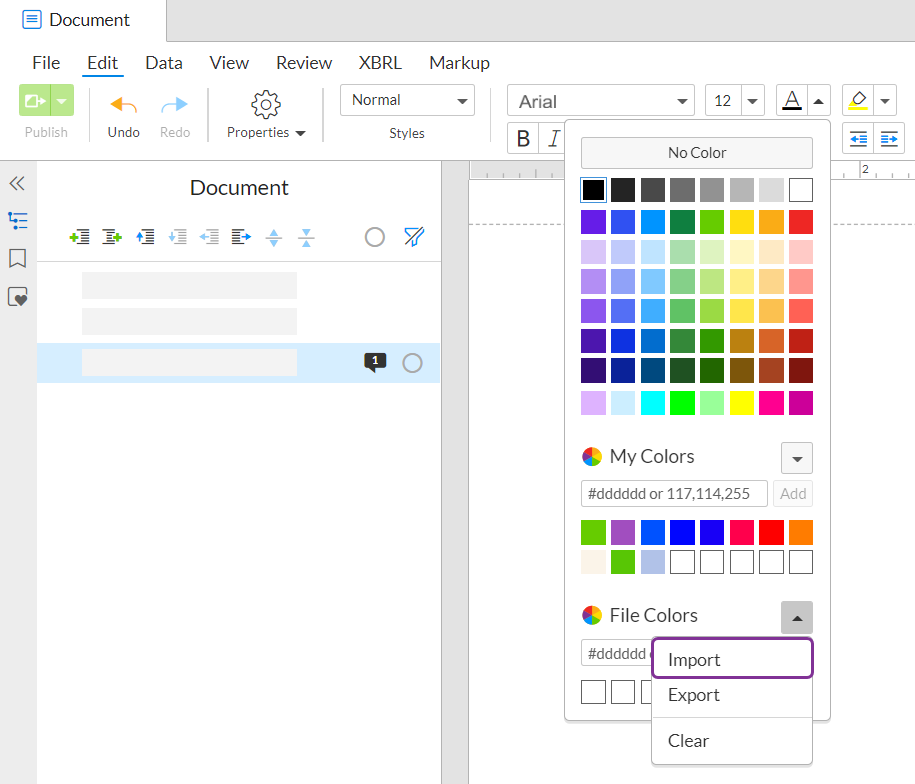The height and width of the screenshot is (784, 915).
Task: Expand the Arial font dropdown
Action: coord(601,101)
